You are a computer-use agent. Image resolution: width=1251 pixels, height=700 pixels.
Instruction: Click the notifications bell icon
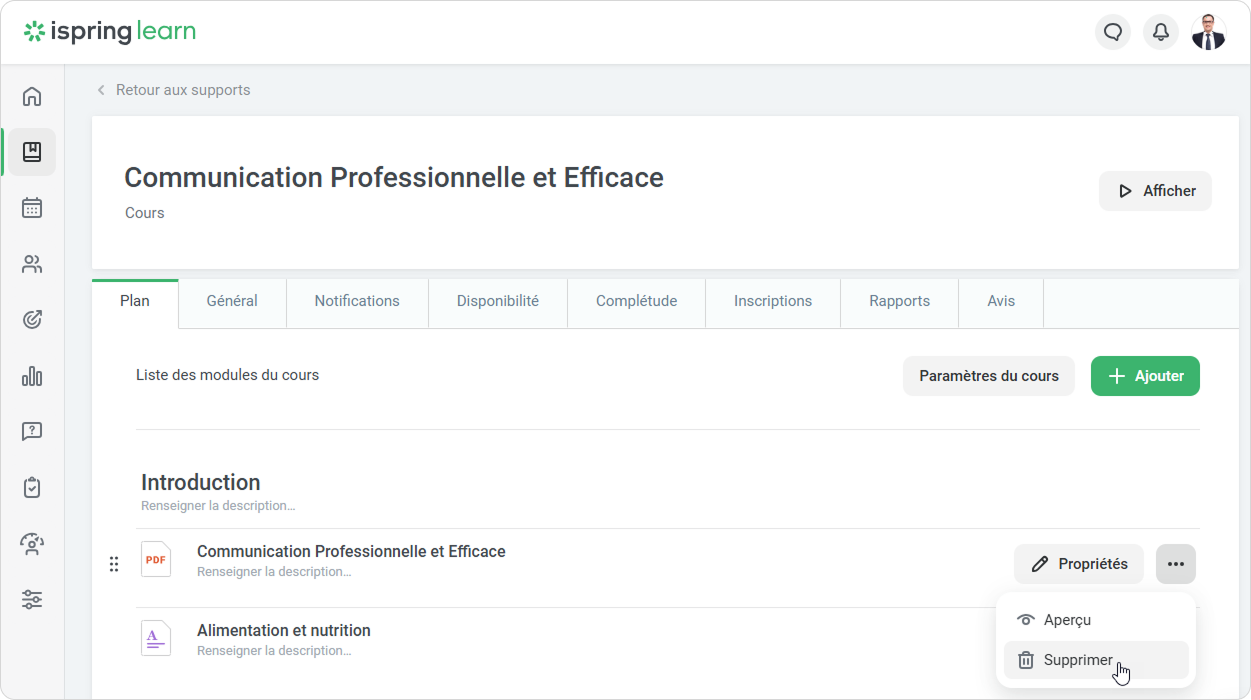click(1161, 32)
